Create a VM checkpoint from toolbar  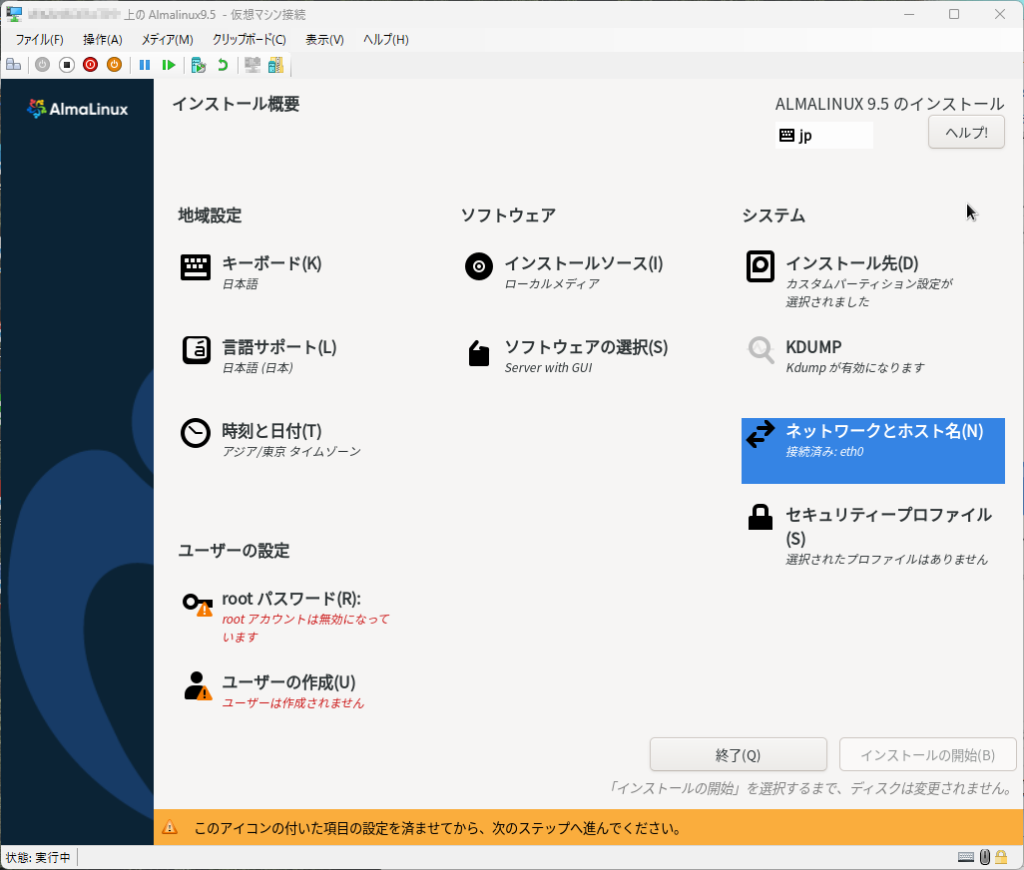pos(199,65)
